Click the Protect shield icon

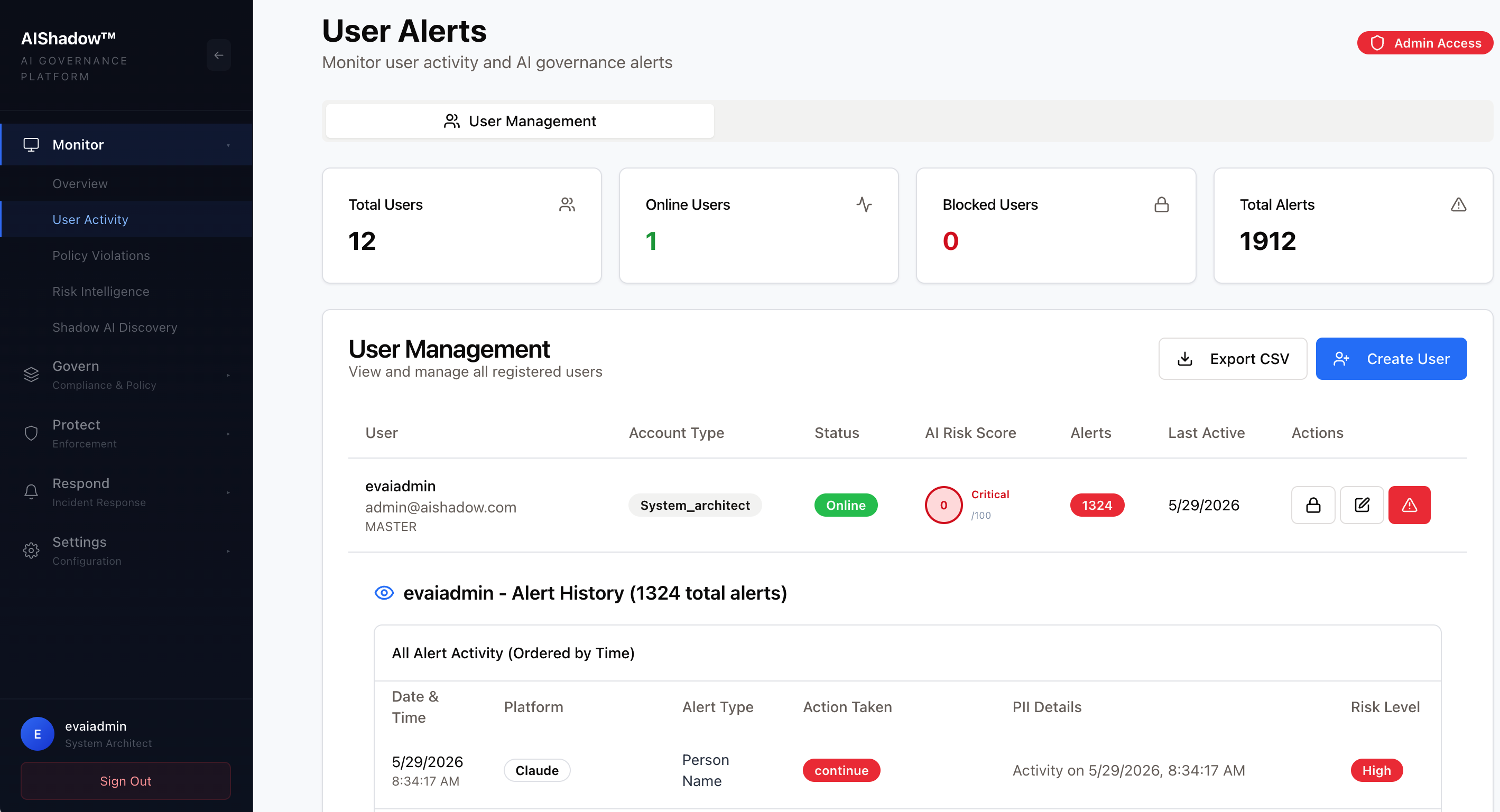(31, 433)
